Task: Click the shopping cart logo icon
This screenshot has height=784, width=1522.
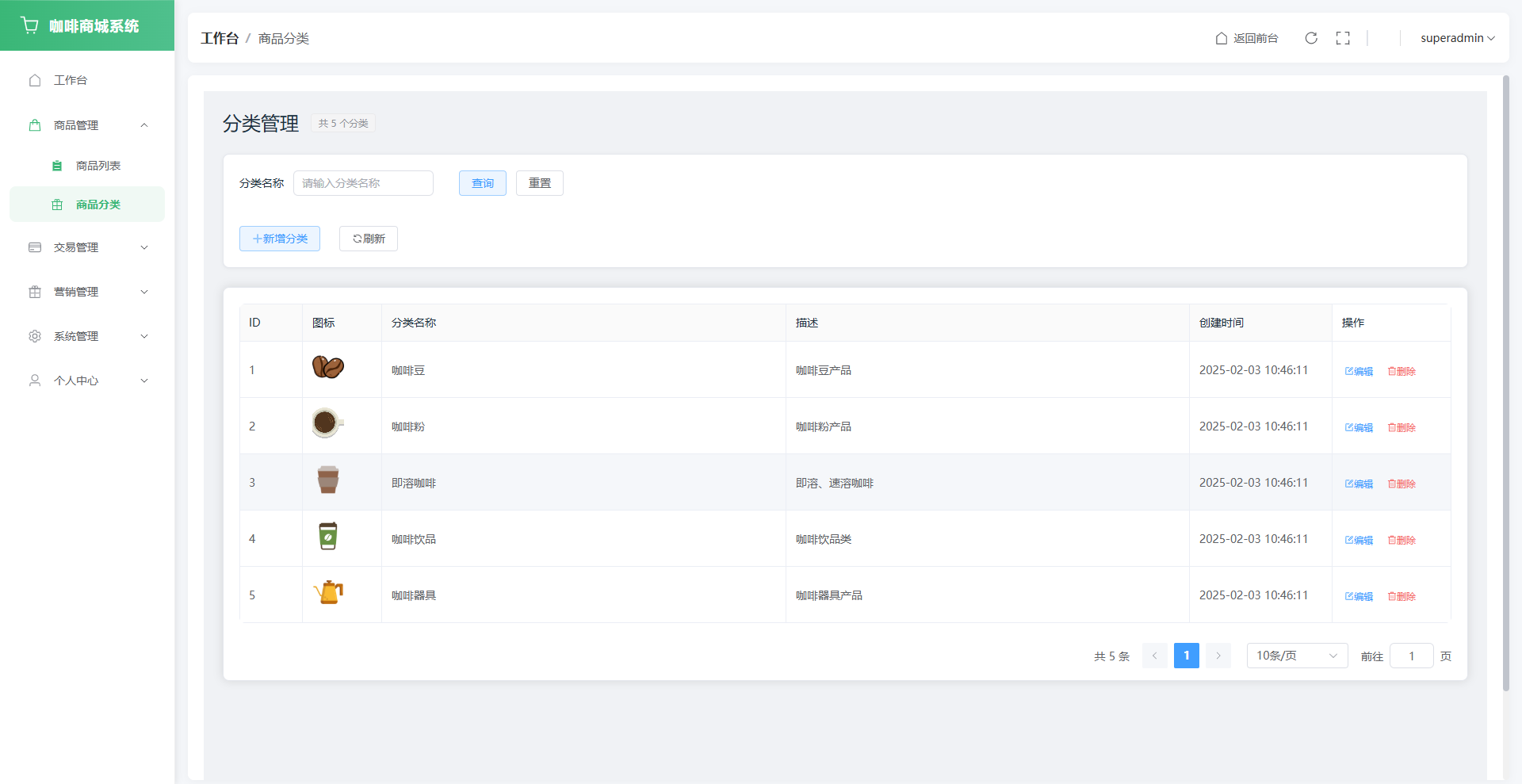Action: (30, 25)
